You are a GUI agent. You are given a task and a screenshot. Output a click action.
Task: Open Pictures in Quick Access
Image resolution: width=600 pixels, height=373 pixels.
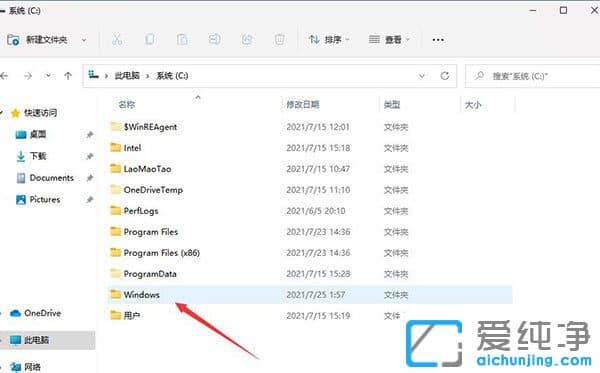[45, 200]
